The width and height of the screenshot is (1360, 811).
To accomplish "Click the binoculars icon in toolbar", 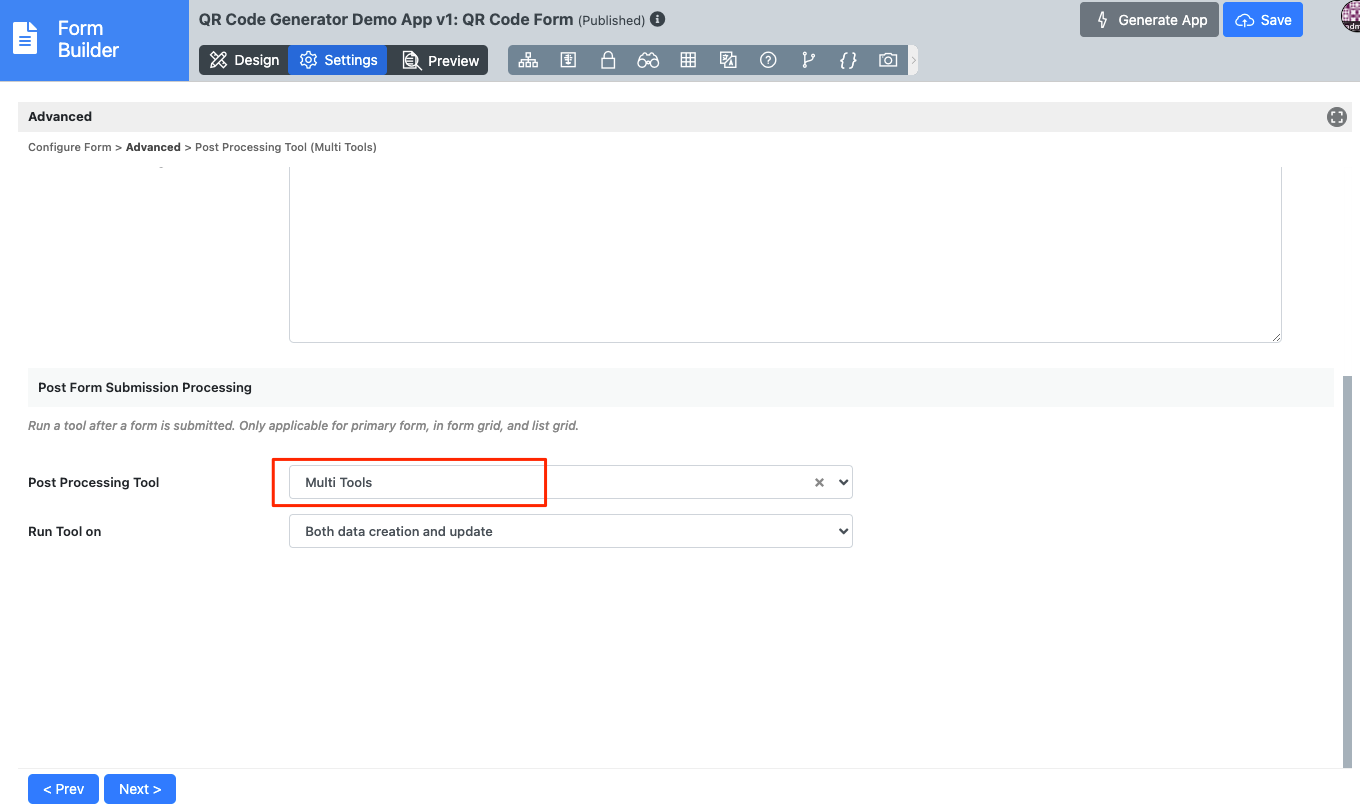I will [x=648, y=60].
